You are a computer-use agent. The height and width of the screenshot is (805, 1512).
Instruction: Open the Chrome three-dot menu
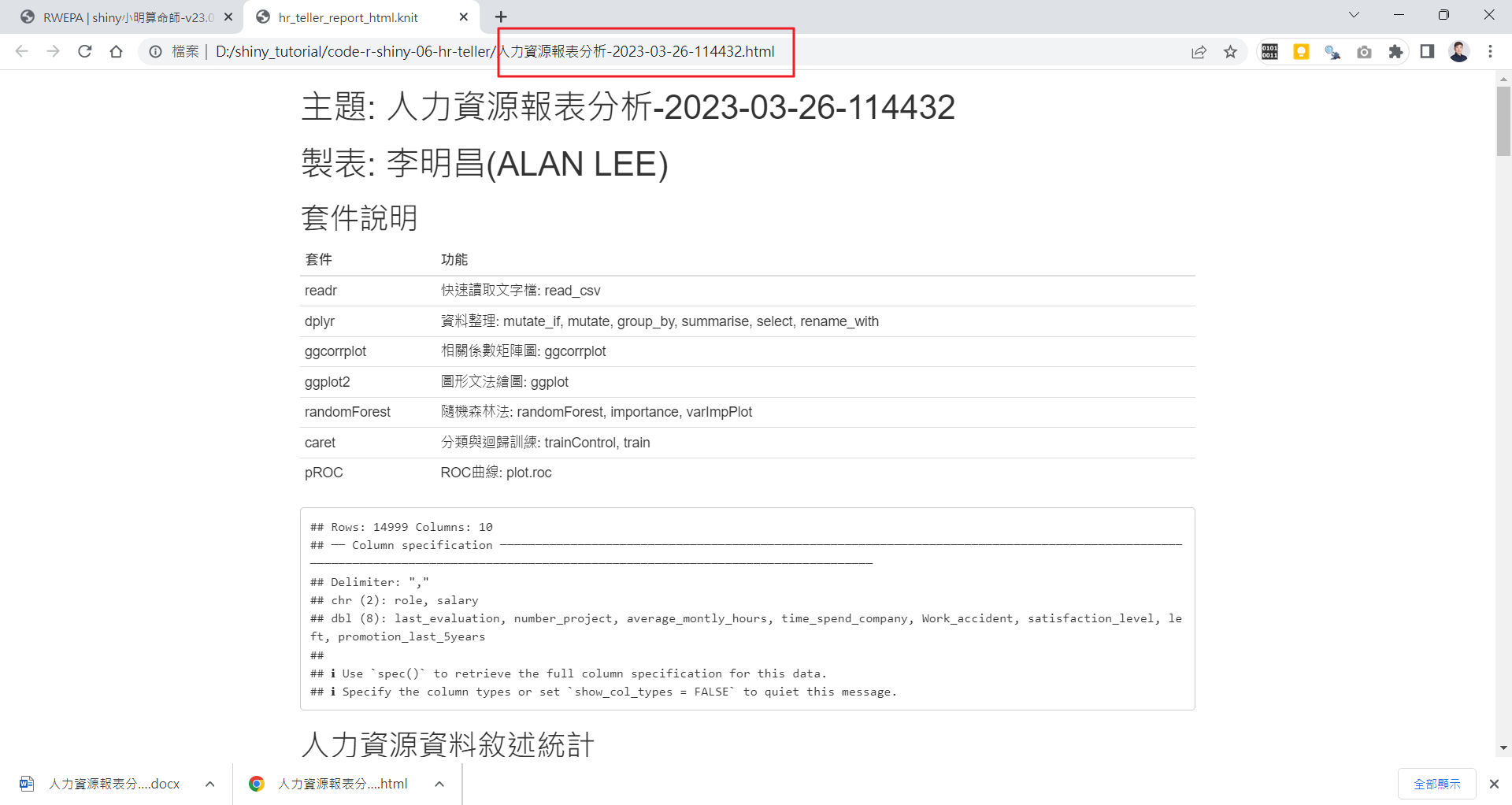(x=1490, y=52)
